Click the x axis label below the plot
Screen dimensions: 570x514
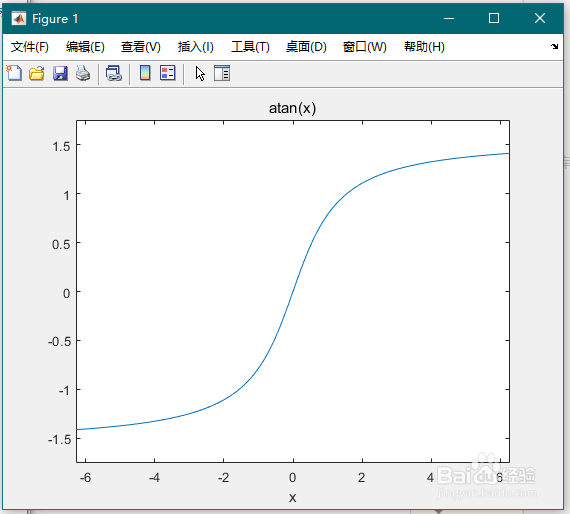[x=293, y=498]
